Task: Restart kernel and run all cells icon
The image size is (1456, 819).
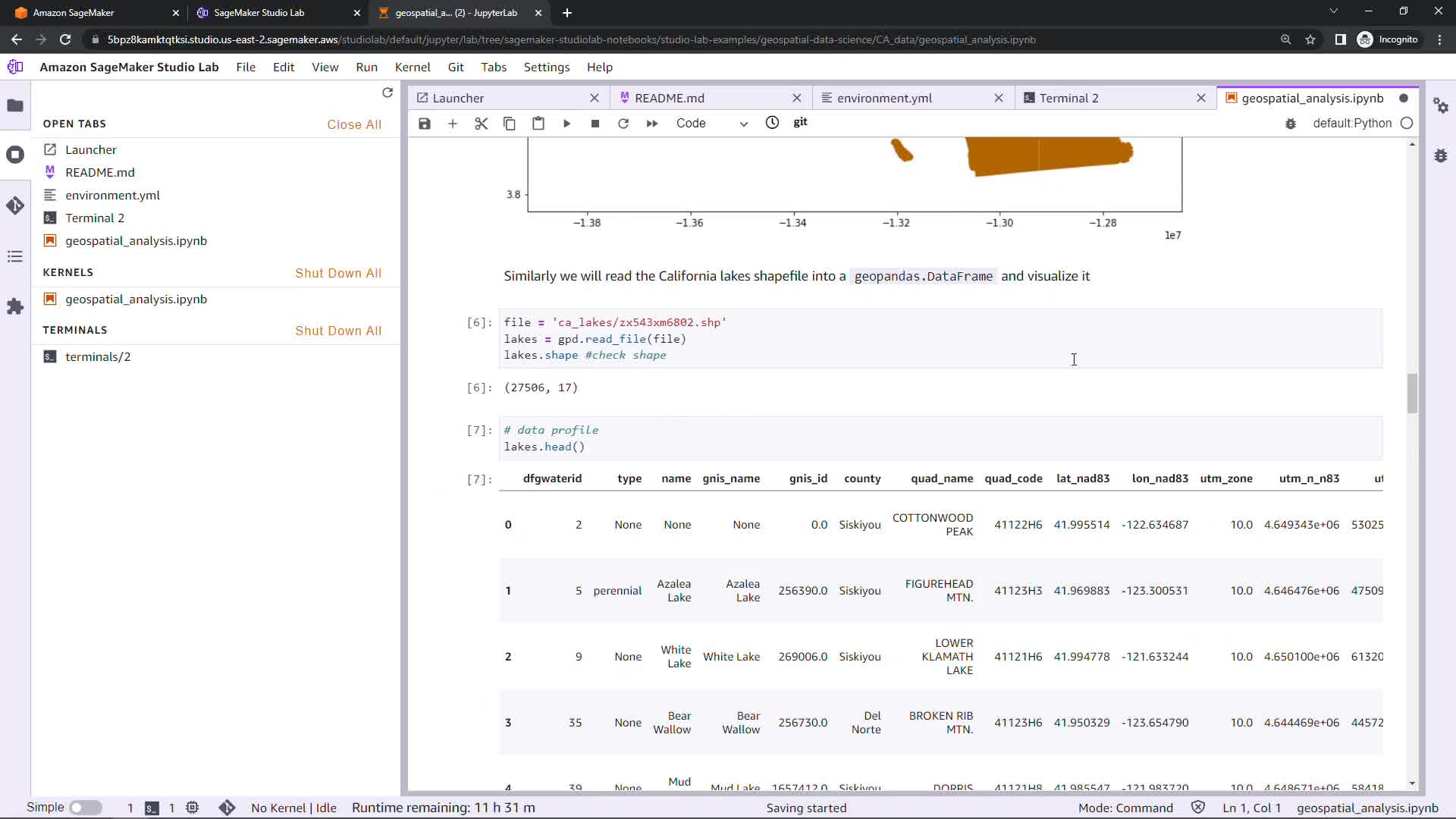Action: 652,124
